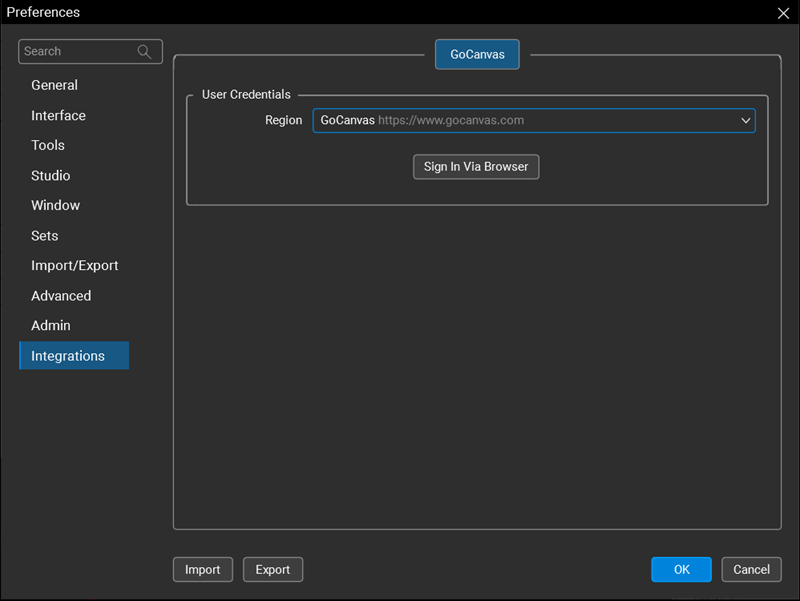This screenshot has height=601, width=800.
Task: Click Sign In Via Browser
Action: tap(476, 167)
